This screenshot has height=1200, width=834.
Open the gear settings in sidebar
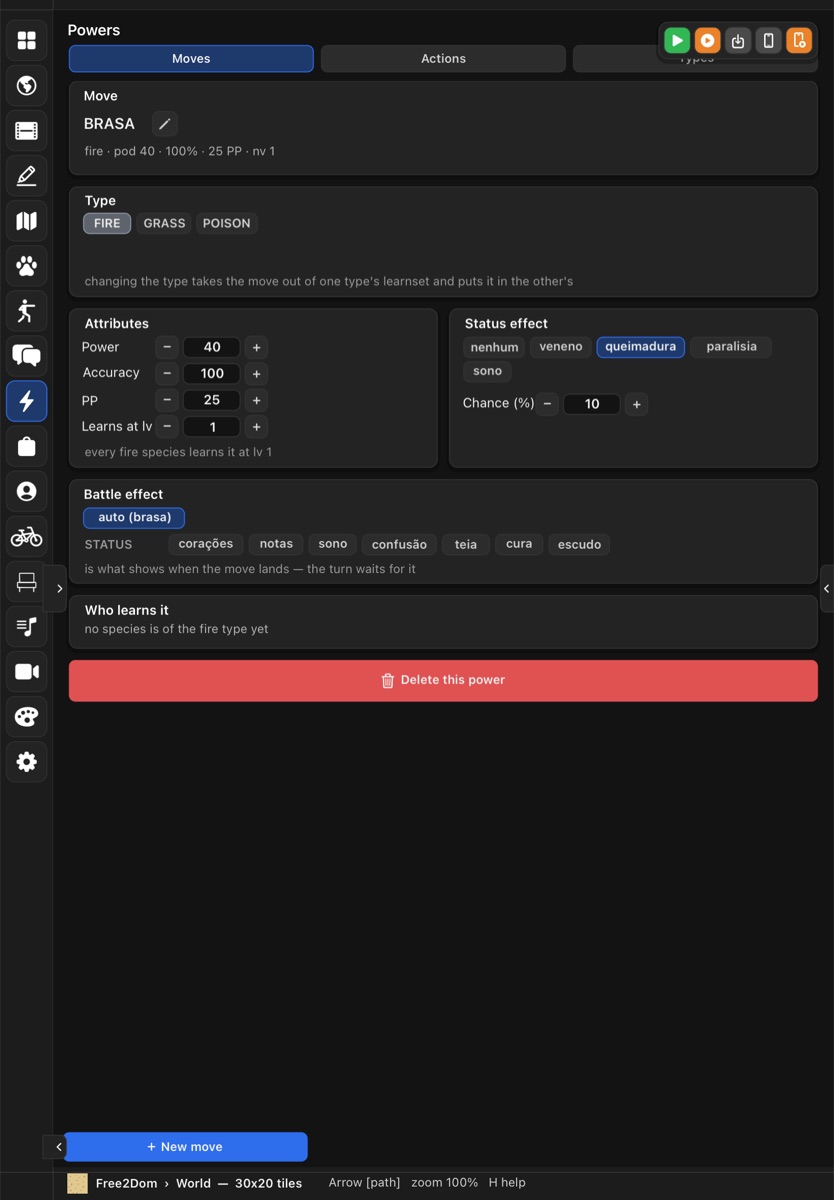pyautogui.click(x=27, y=762)
